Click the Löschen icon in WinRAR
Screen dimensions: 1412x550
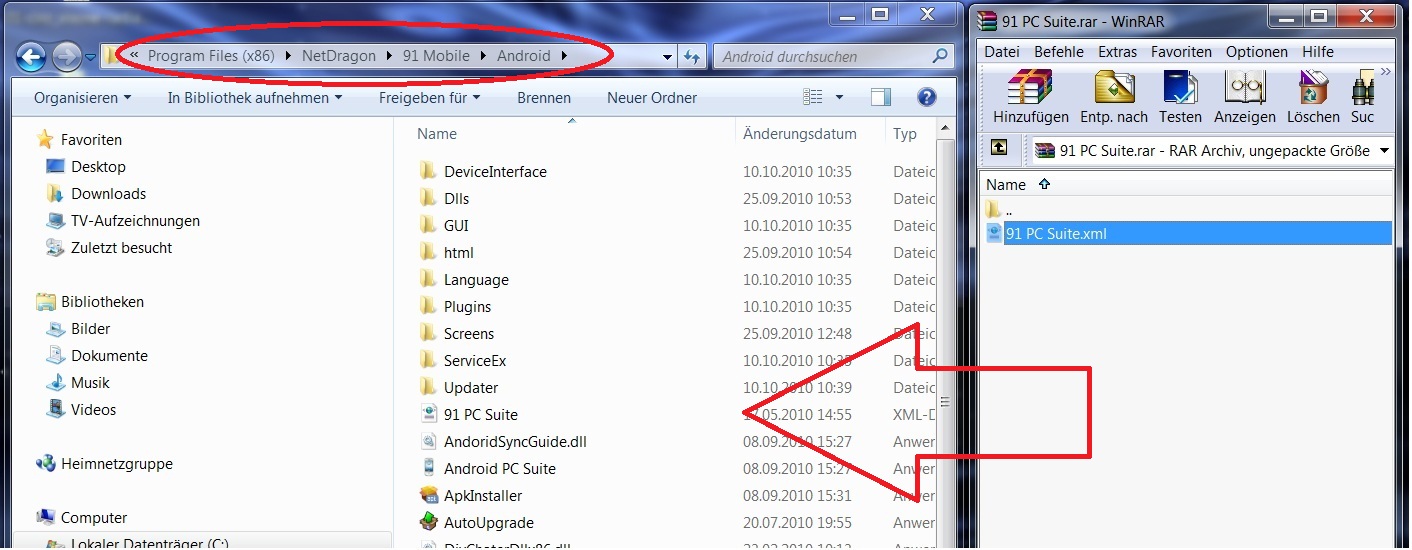[1312, 88]
